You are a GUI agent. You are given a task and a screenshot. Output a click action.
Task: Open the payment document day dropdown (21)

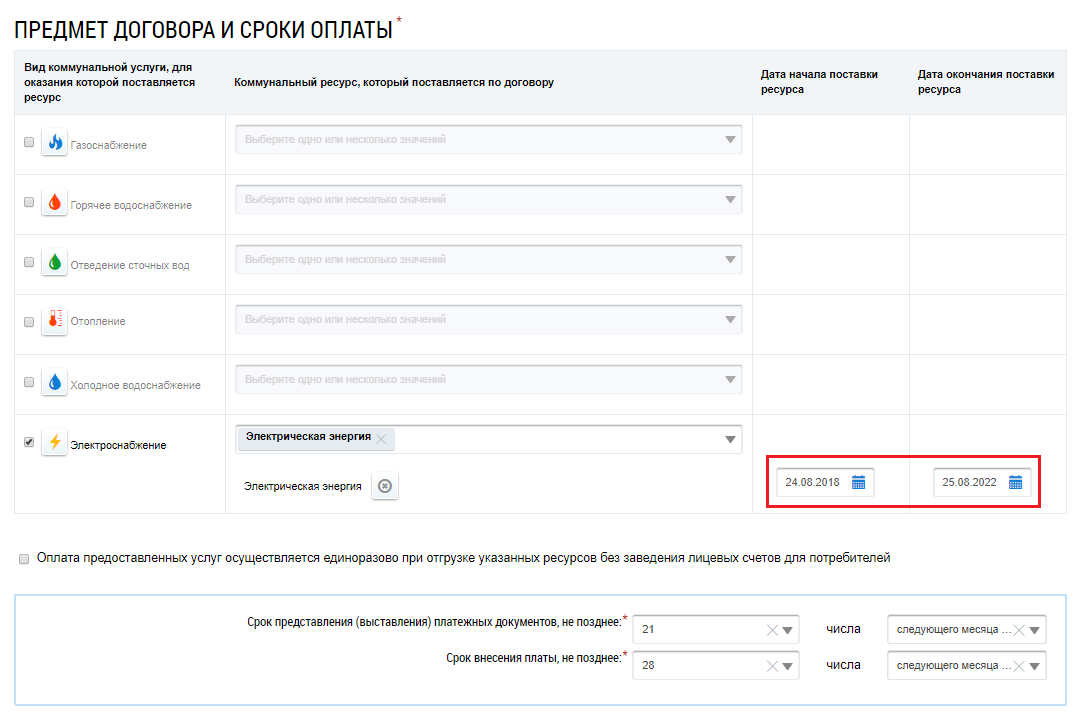788,630
